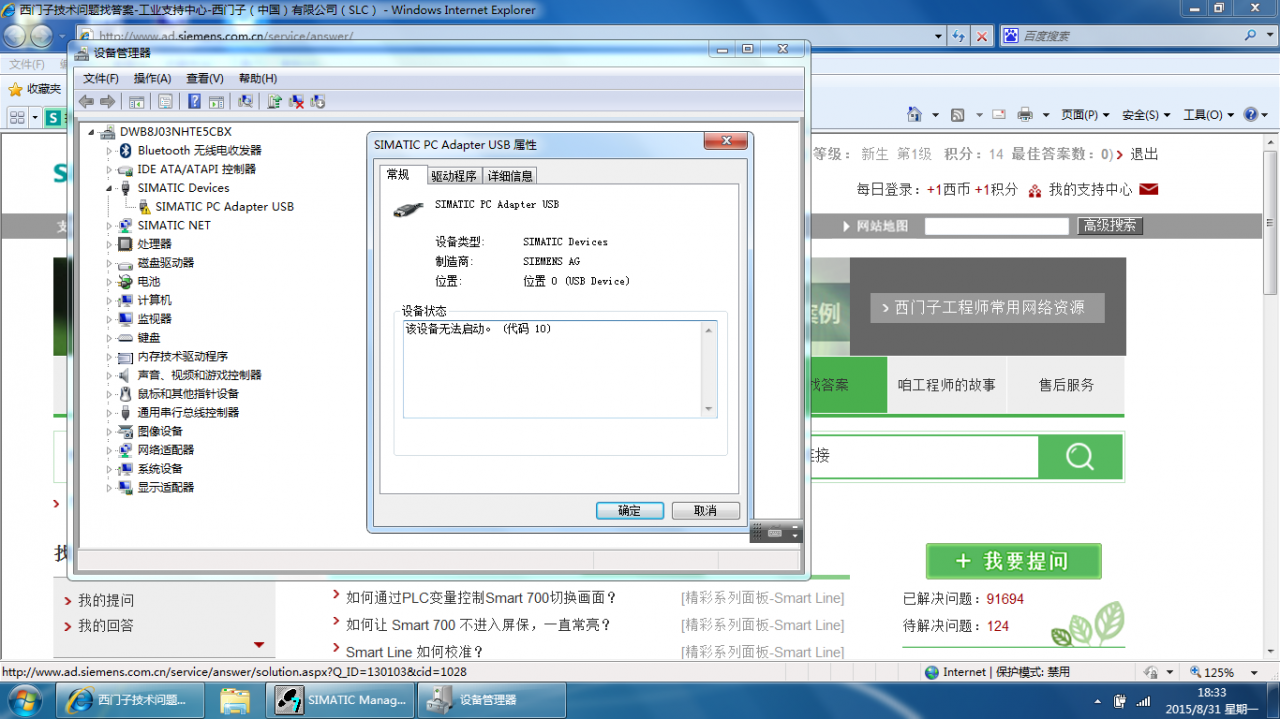Open the 操作(A) menu in Device Manager
The image size is (1280, 719).
click(152, 78)
